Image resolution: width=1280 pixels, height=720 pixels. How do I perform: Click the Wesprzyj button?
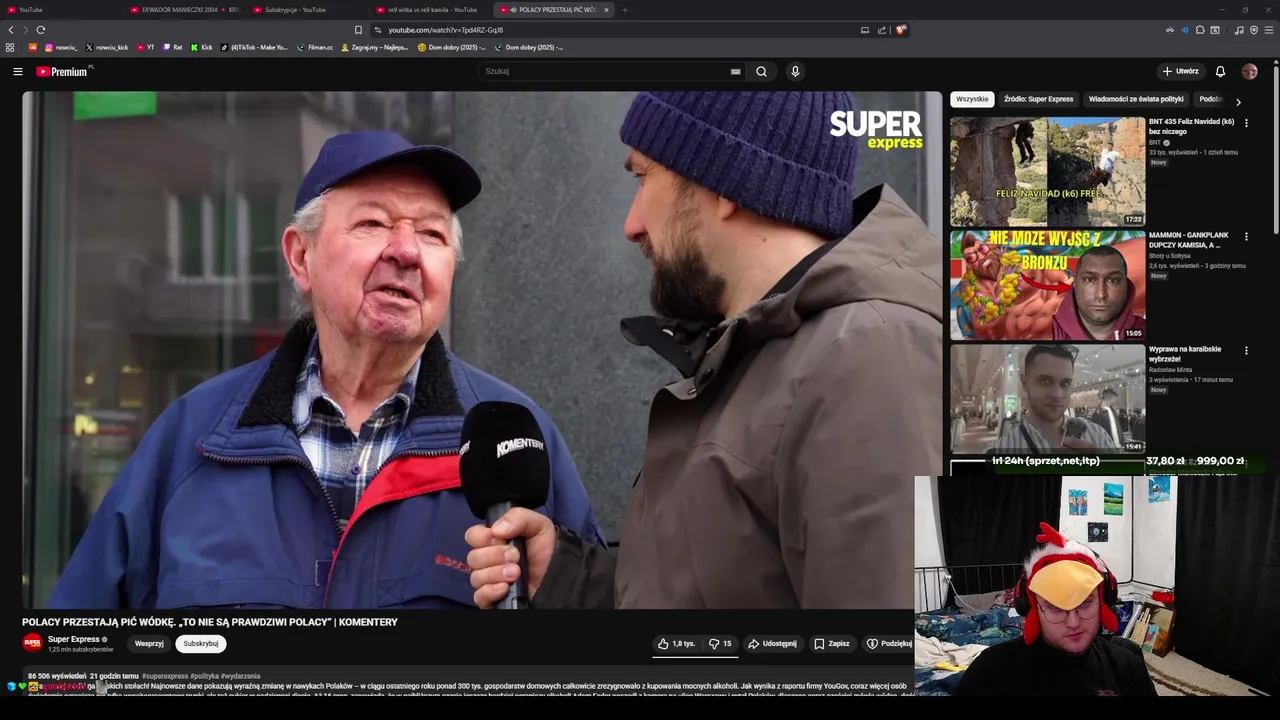point(149,644)
